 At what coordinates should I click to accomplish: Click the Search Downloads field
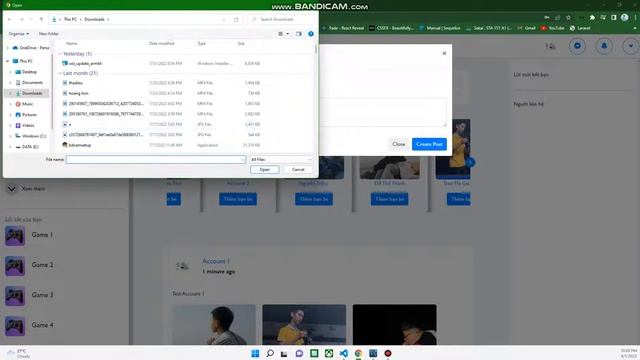click(281, 19)
